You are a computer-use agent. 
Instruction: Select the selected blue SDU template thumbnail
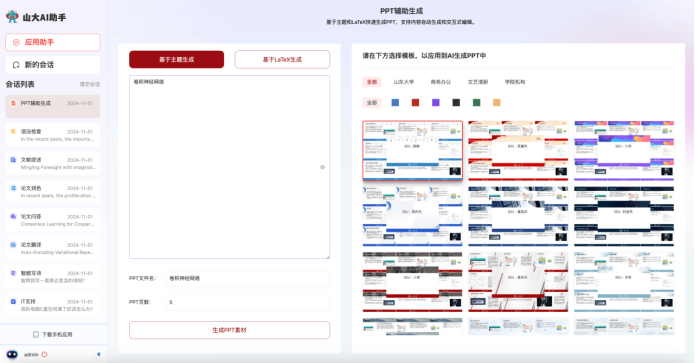(x=412, y=151)
